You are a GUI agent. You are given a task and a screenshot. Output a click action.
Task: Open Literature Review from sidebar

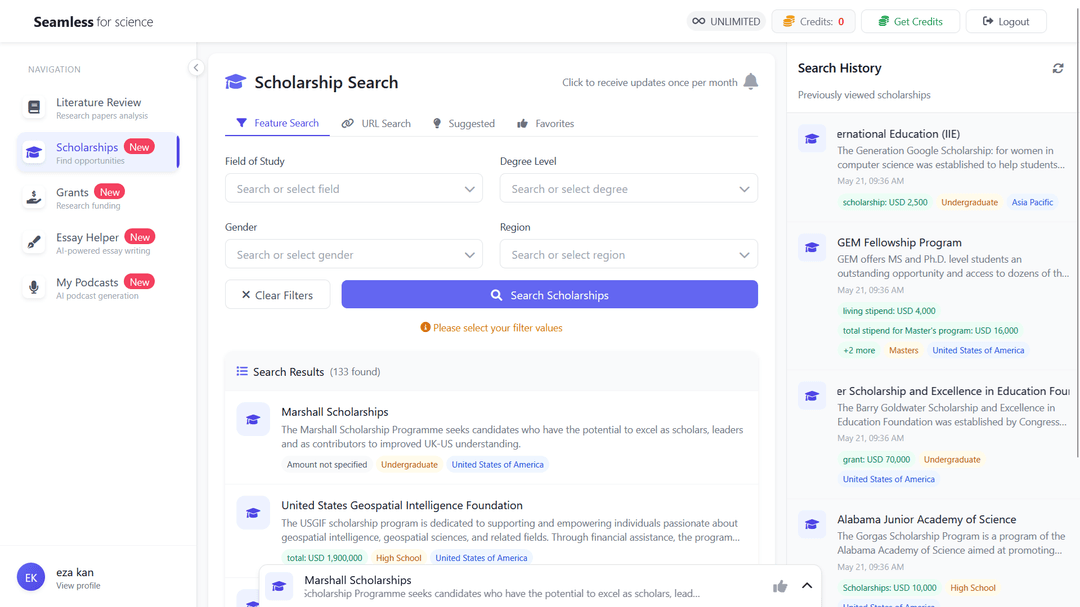pyautogui.click(x=98, y=108)
